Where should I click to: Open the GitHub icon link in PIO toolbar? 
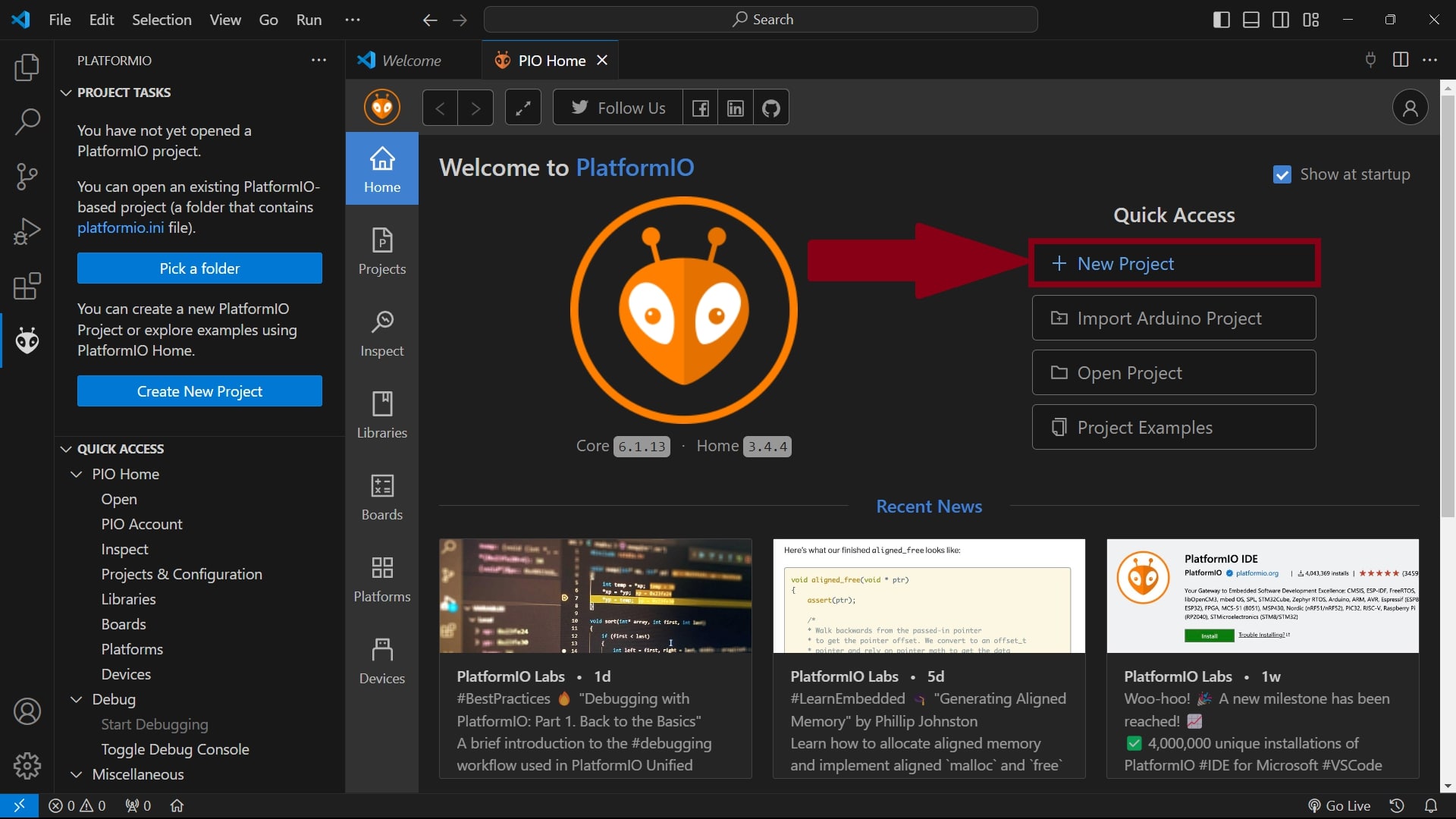(770, 108)
